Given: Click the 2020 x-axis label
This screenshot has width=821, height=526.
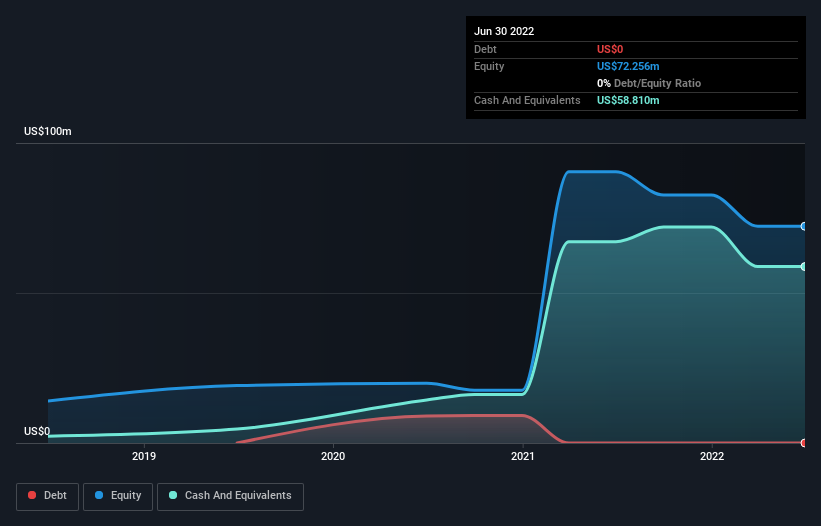Looking at the screenshot, I should point(333,456).
